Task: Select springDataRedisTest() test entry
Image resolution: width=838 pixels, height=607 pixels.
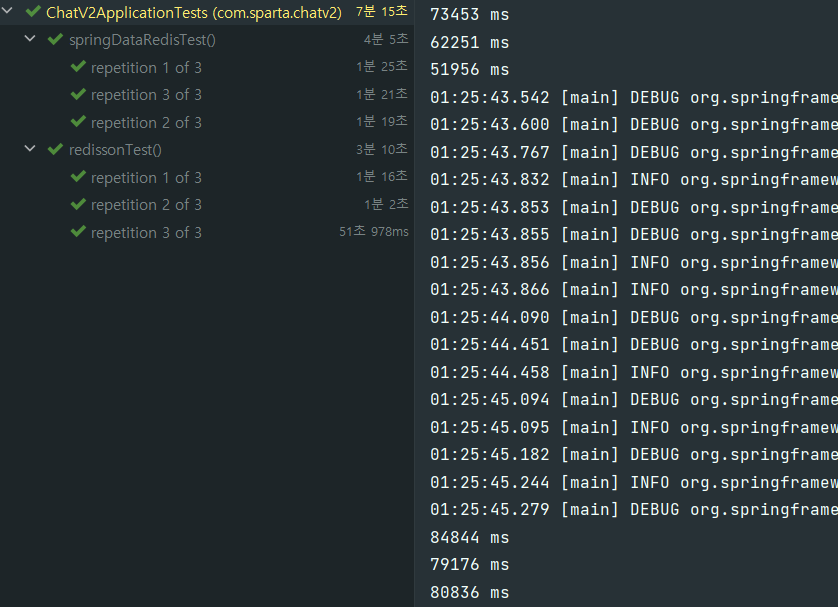Action: pos(142,40)
